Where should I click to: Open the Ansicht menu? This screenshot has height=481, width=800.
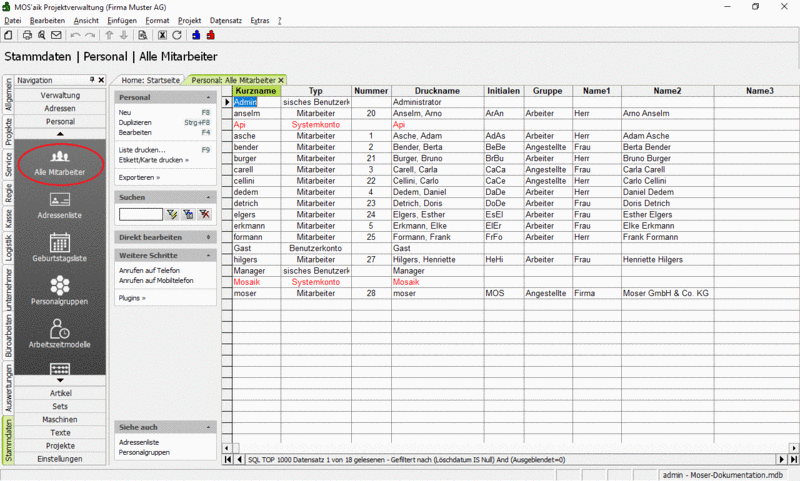[x=86, y=20]
